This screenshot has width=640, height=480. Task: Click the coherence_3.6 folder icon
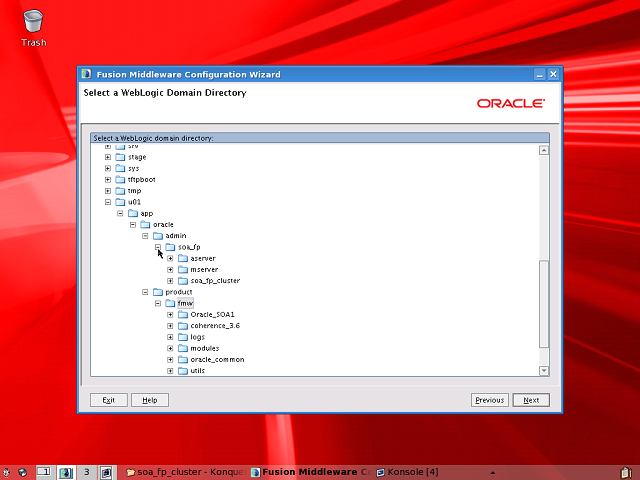[183, 326]
